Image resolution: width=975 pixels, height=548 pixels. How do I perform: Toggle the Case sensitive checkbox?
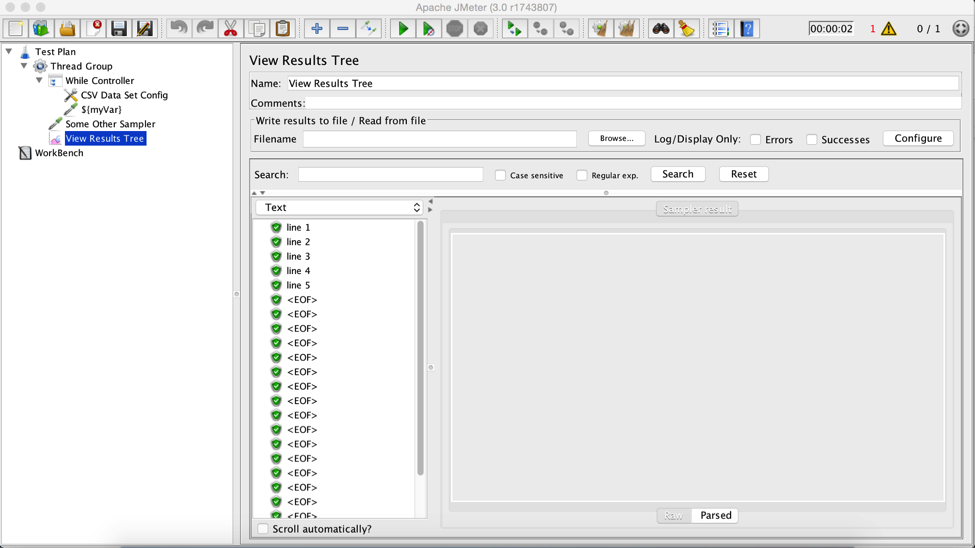[x=501, y=175]
